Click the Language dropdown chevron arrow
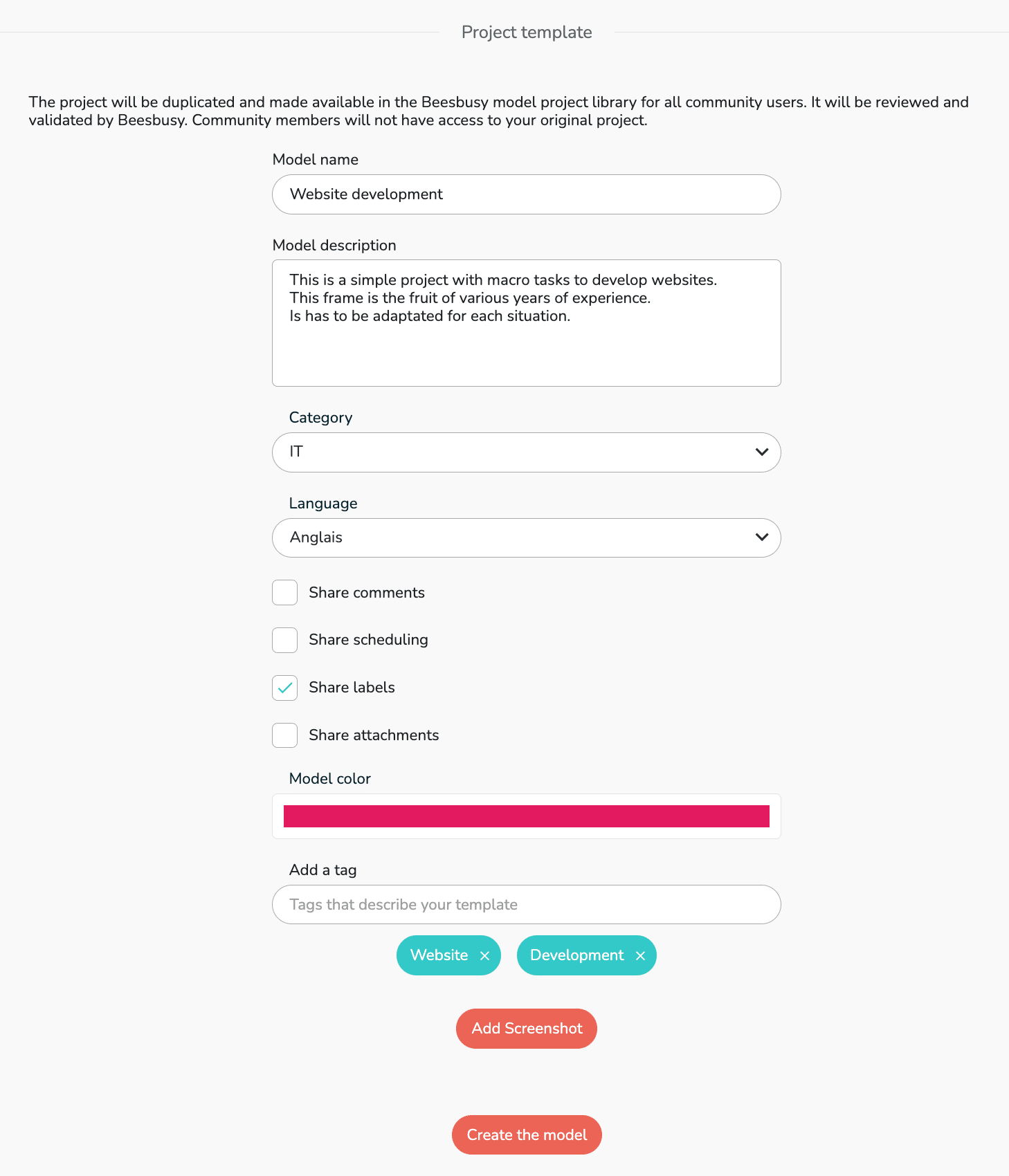The height and width of the screenshot is (1176, 1009). [x=762, y=538]
